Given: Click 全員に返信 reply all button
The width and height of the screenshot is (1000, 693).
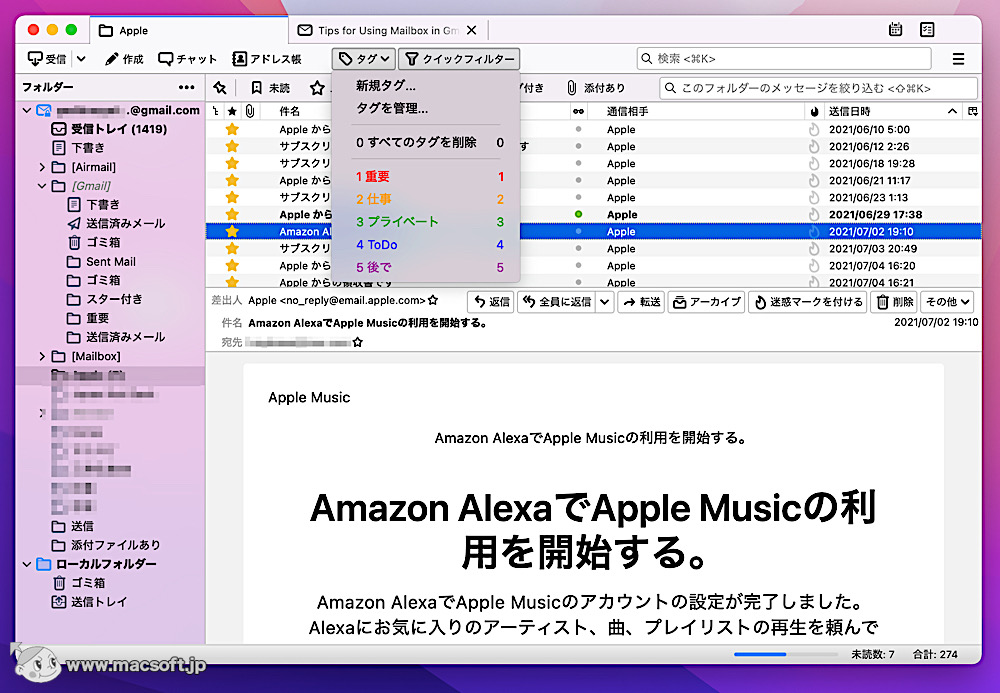Looking at the screenshot, I should pyautogui.click(x=557, y=302).
